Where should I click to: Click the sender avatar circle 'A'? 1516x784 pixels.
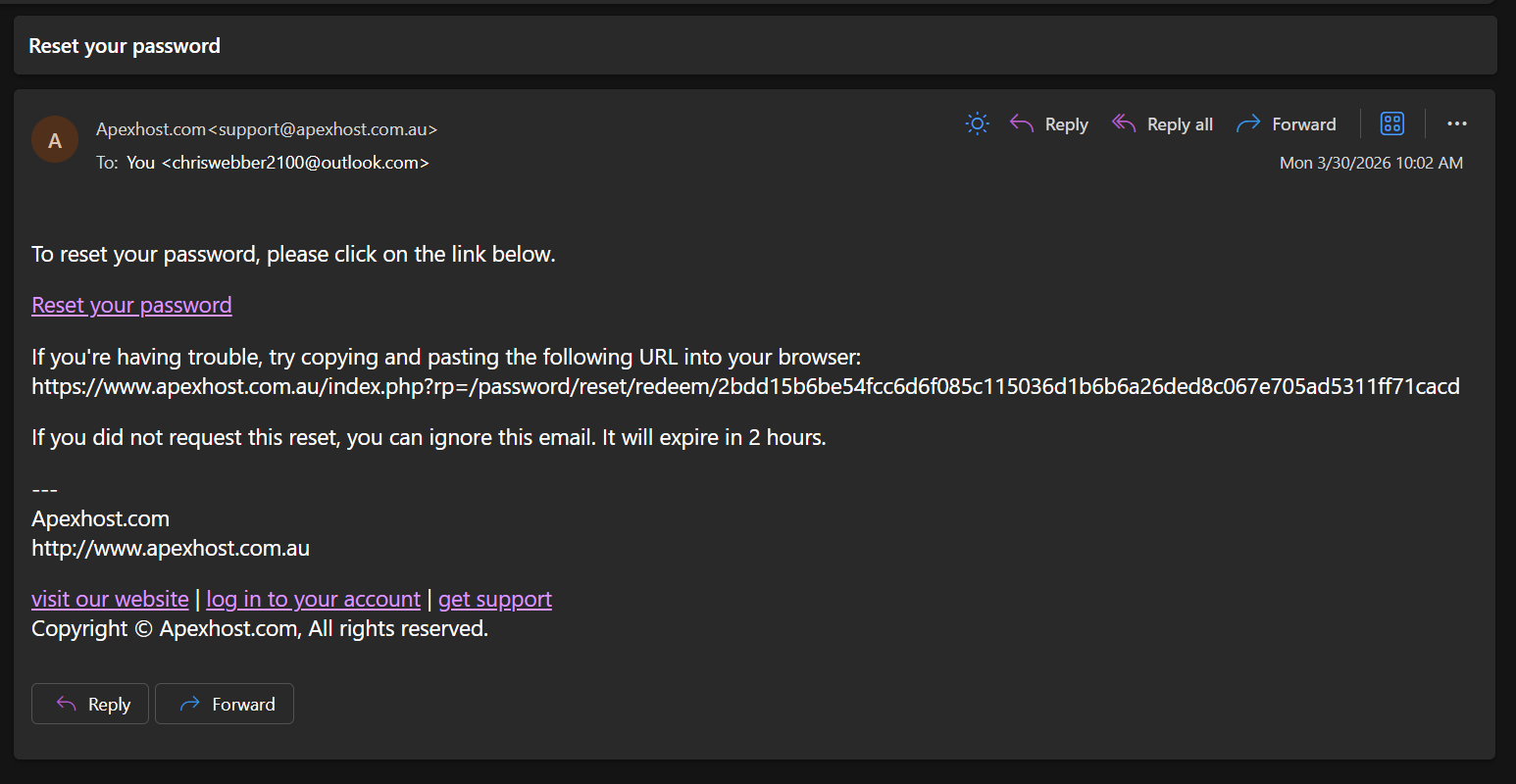point(55,140)
